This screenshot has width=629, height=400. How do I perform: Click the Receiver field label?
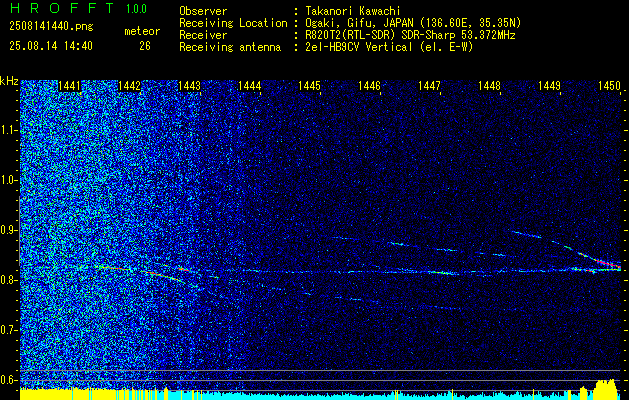coord(203,35)
